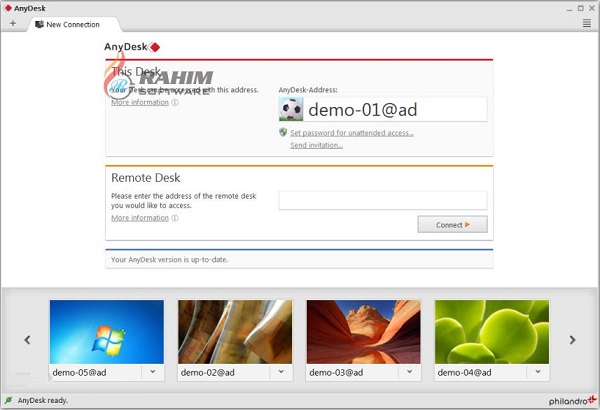Minimize the AnyDesk window

pos(570,9)
